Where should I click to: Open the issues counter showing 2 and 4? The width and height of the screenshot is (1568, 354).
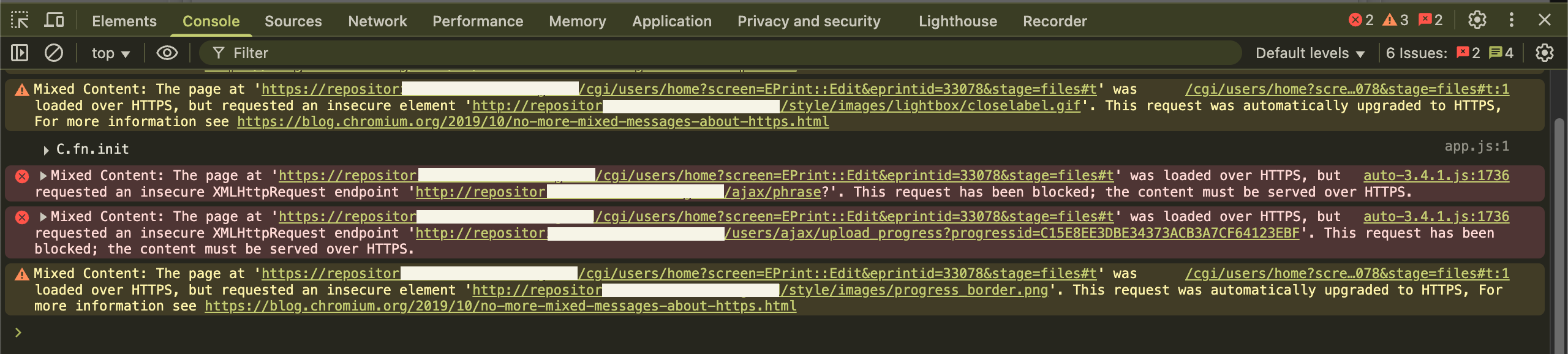coord(1449,53)
